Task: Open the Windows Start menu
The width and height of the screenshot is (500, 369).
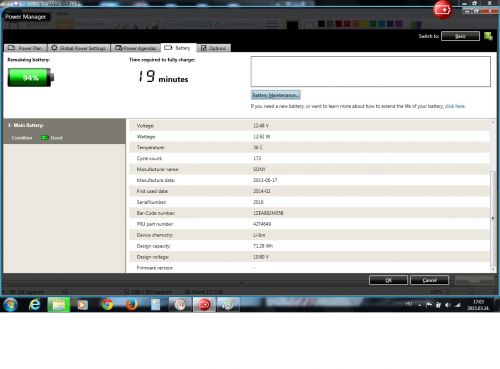Action: [x=10, y=305]
